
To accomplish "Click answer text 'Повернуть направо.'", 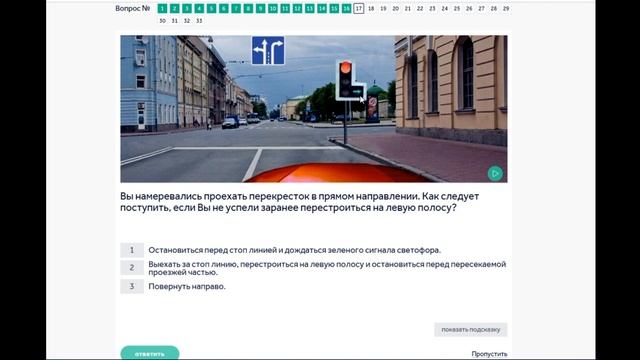I will point(187,287).
